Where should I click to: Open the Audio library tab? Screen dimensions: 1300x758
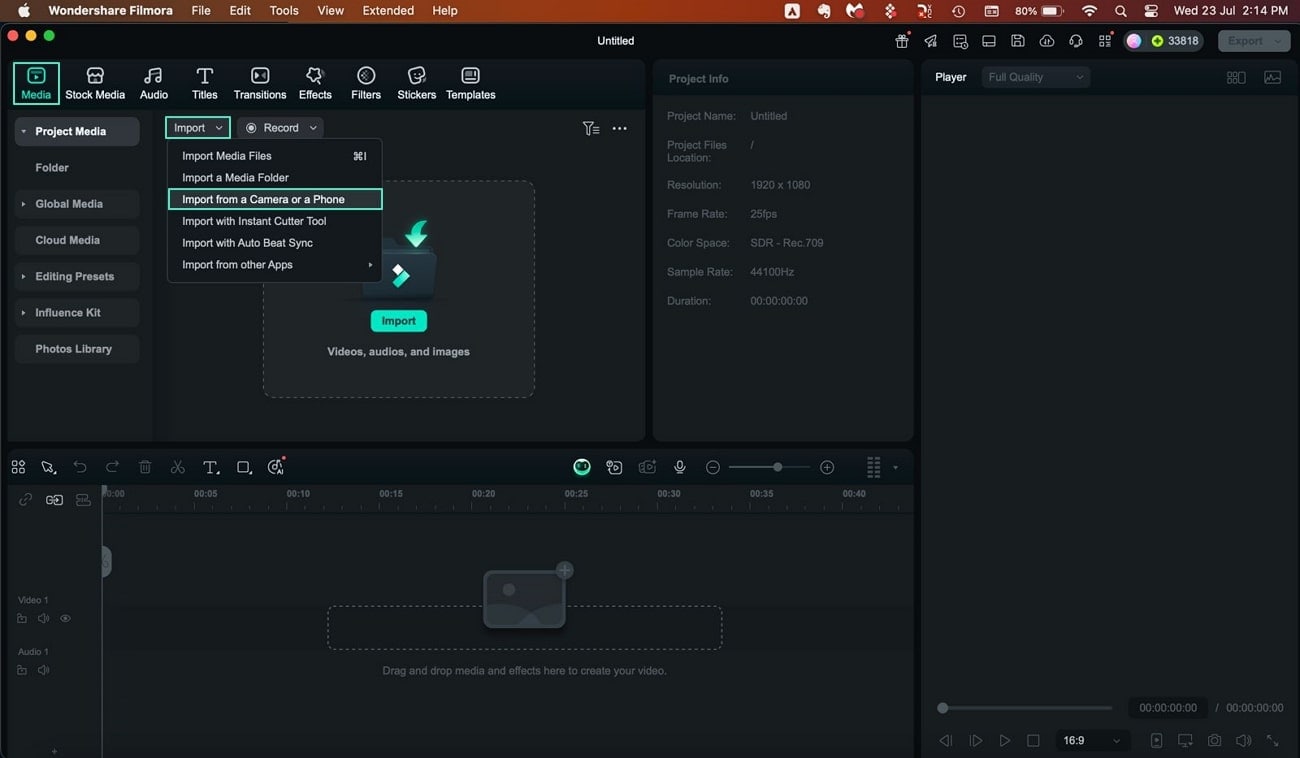point(153,84)
